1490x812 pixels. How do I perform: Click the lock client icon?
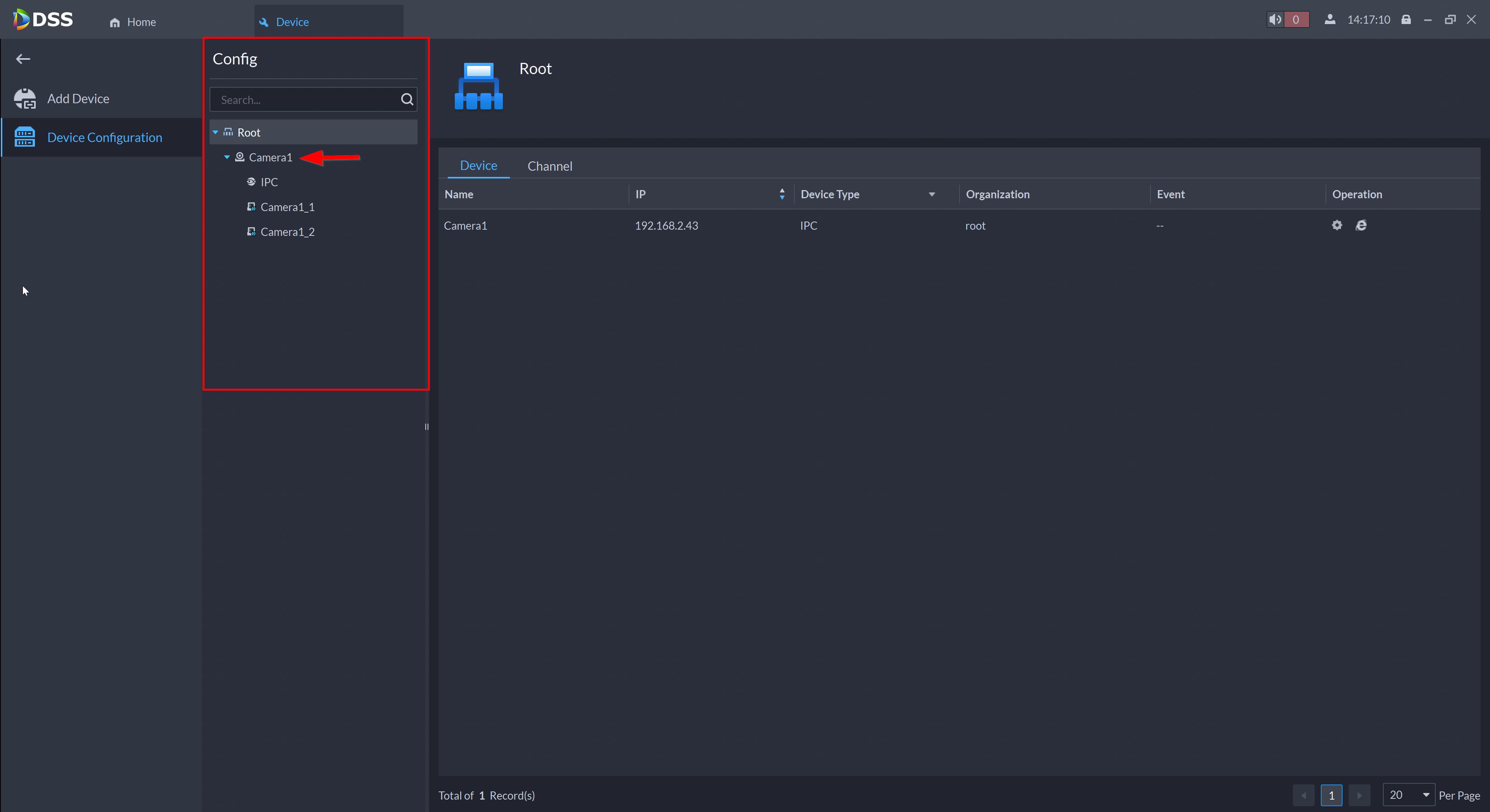1406,20
